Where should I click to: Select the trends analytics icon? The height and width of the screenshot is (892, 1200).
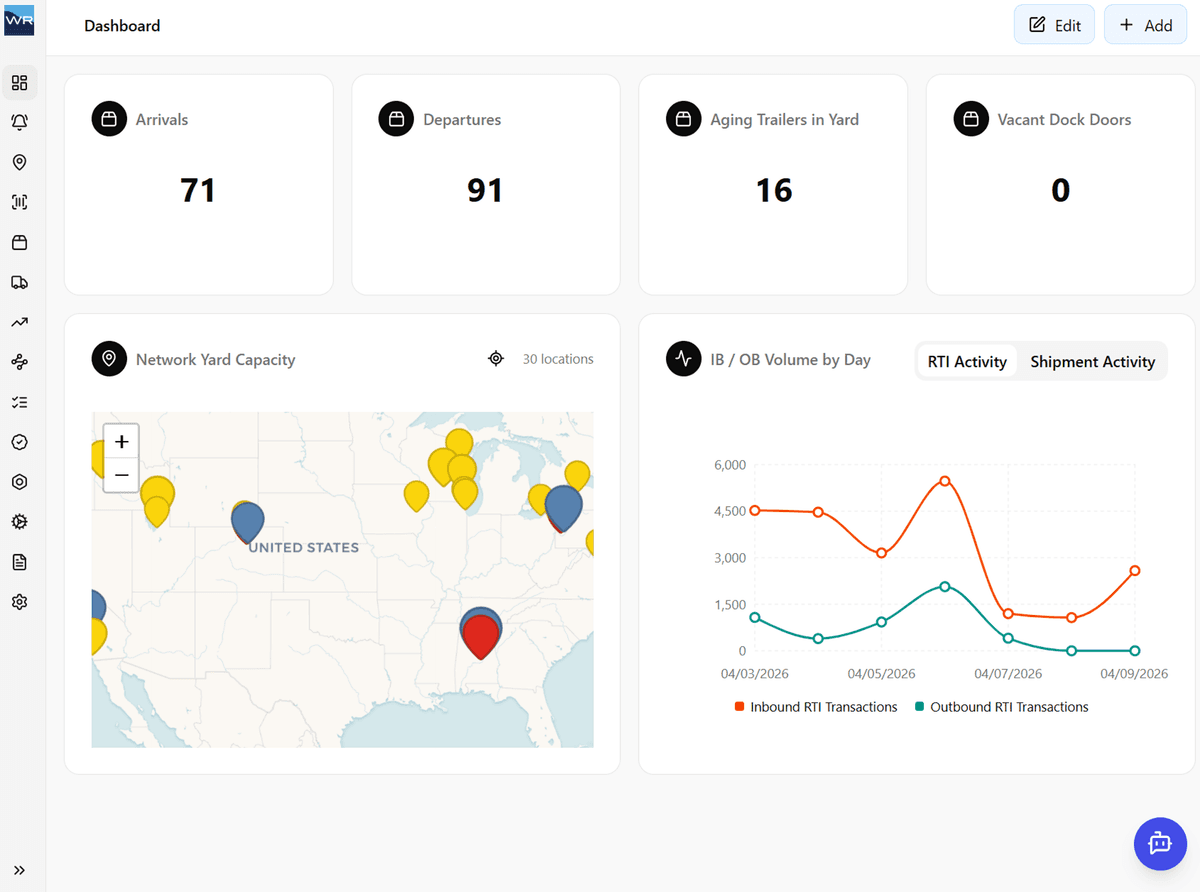click(19, 321)
